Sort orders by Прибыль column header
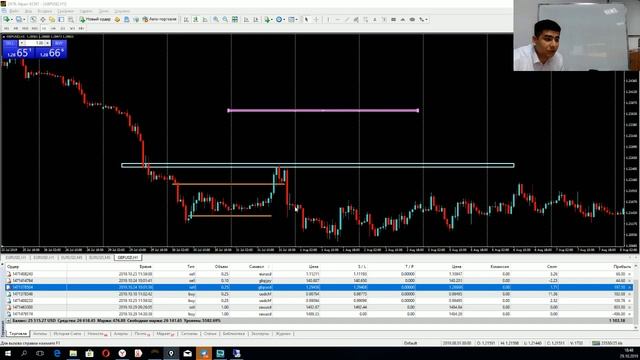Image resolution: width=640 pixels, height=360 pixels. coord(622,267)
